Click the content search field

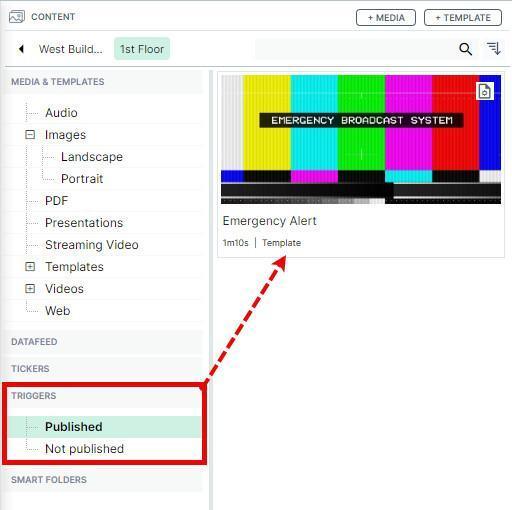click(356, 49)
